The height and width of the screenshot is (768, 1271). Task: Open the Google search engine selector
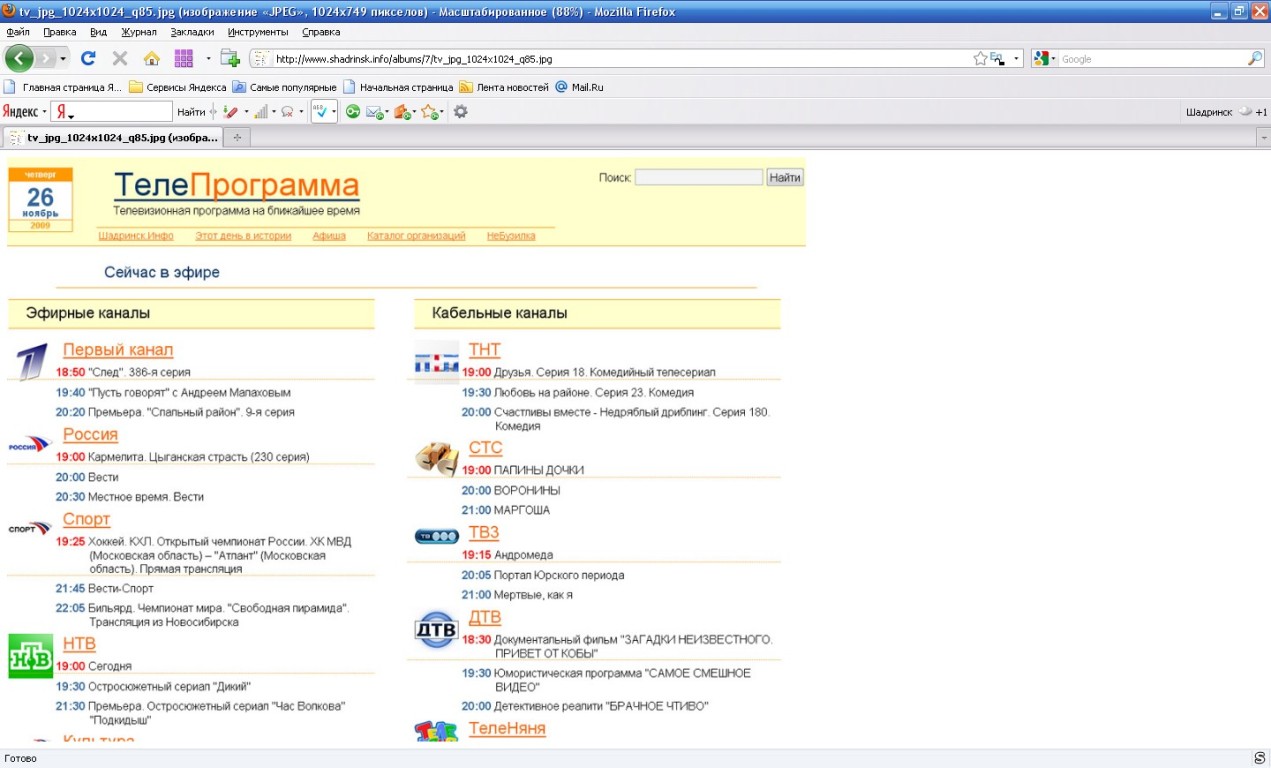coord(1045,59)
